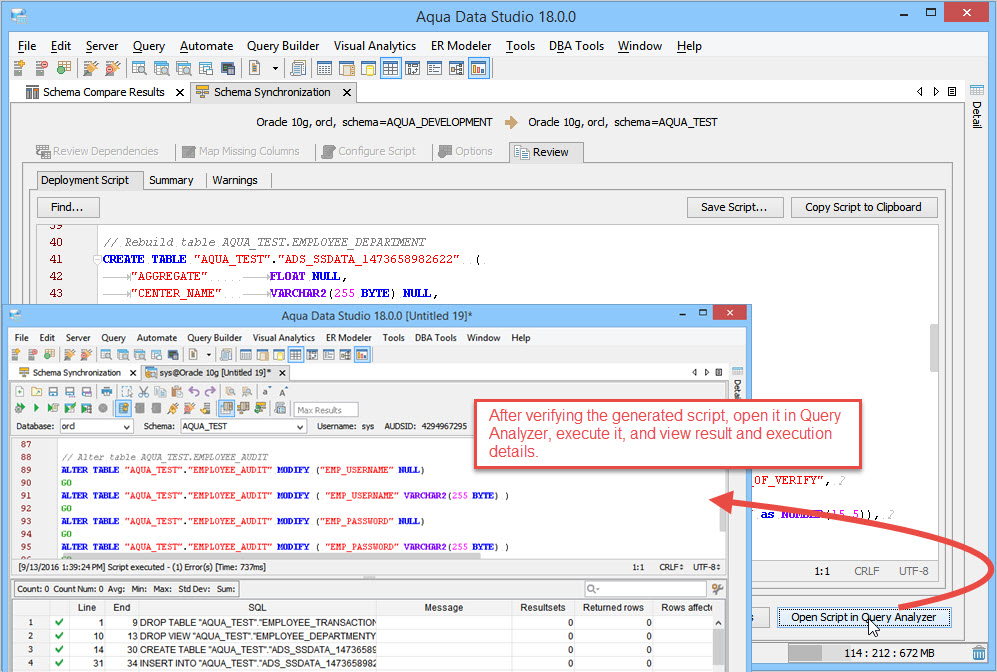Click the chart view icon in main toolbar

pyautogui.click(x=479, y=68)
